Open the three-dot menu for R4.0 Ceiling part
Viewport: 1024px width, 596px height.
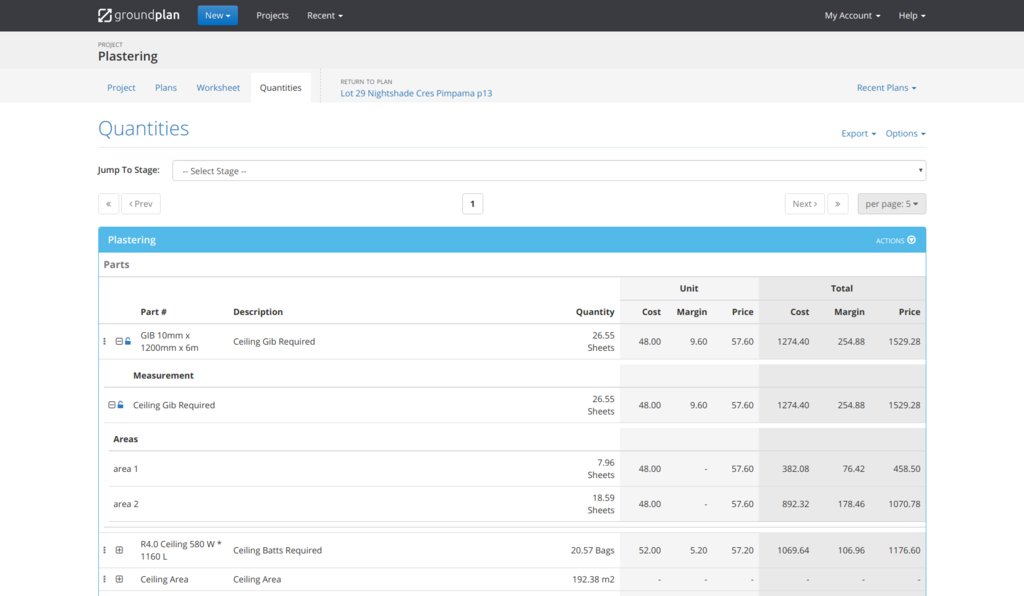[104, 550]
